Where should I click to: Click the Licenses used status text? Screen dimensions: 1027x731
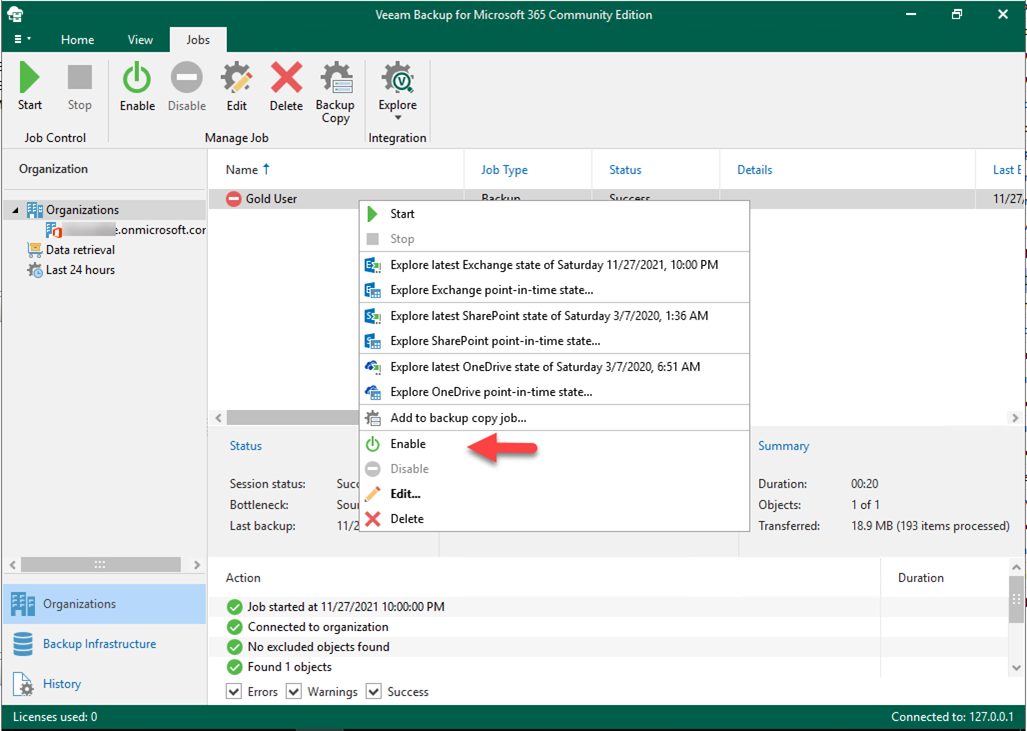click(55, 717)
